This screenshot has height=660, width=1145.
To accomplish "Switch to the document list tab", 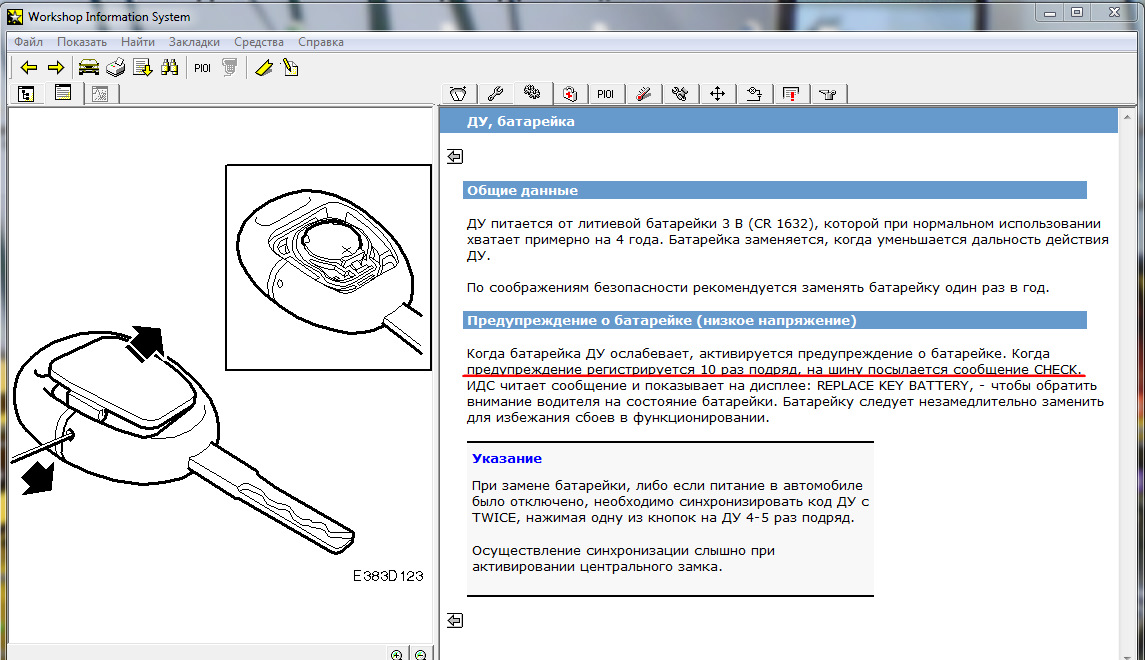I will [x=64, y=93].
